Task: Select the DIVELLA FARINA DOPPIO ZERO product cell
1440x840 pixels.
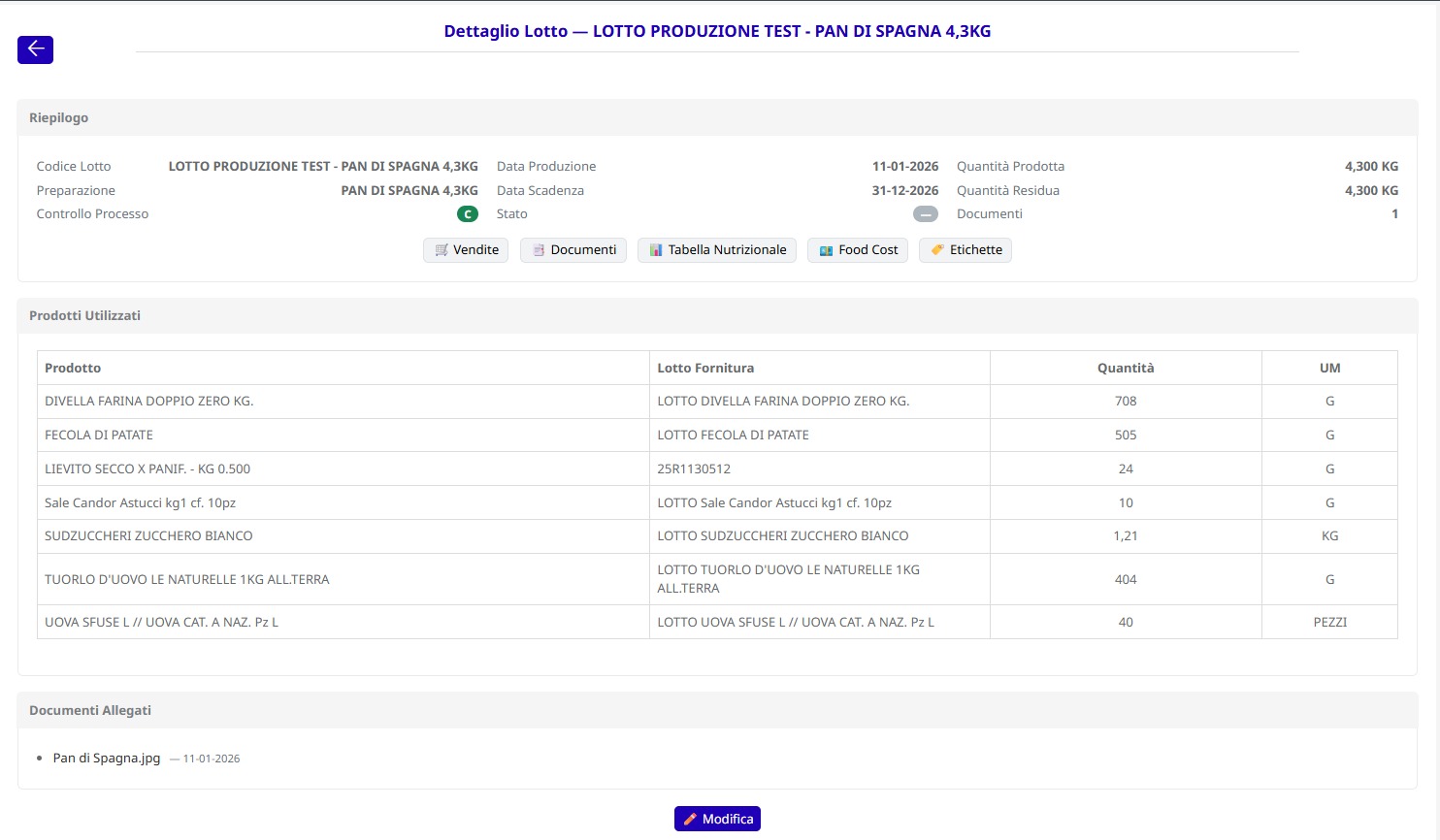Action: coord(149,402)
